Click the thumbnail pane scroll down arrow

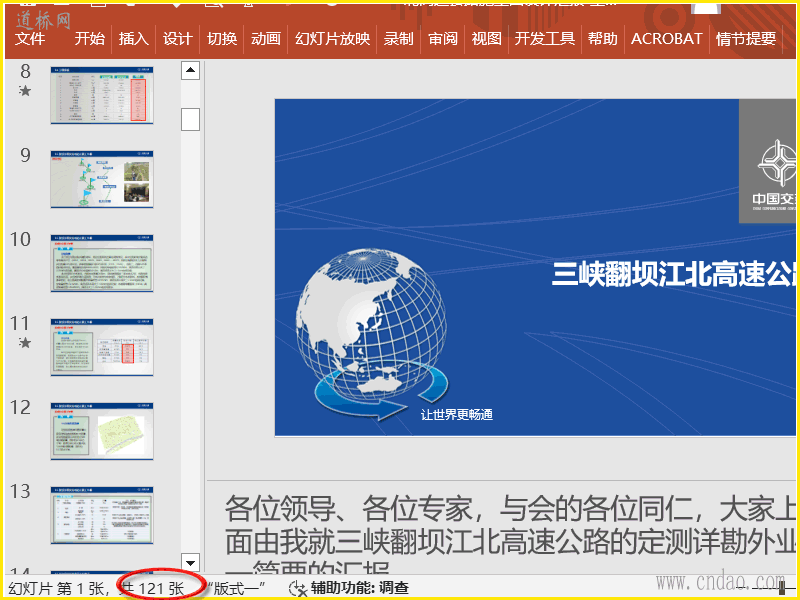point(190,563)
